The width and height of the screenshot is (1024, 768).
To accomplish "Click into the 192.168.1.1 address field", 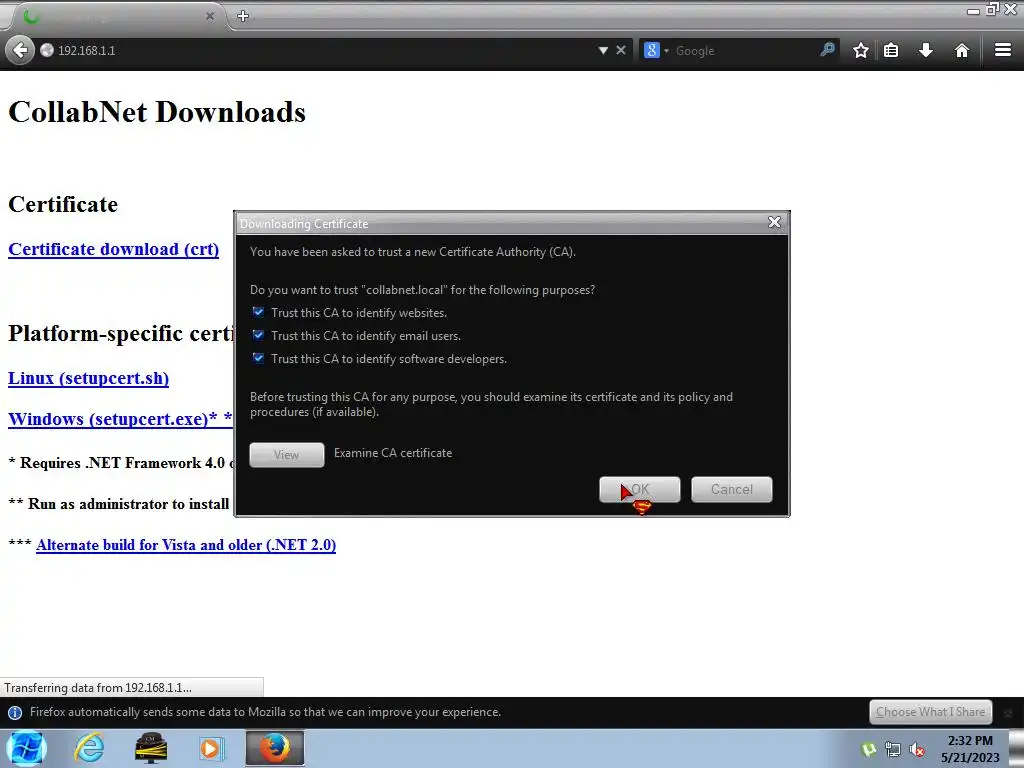I will tap(320, 50).
